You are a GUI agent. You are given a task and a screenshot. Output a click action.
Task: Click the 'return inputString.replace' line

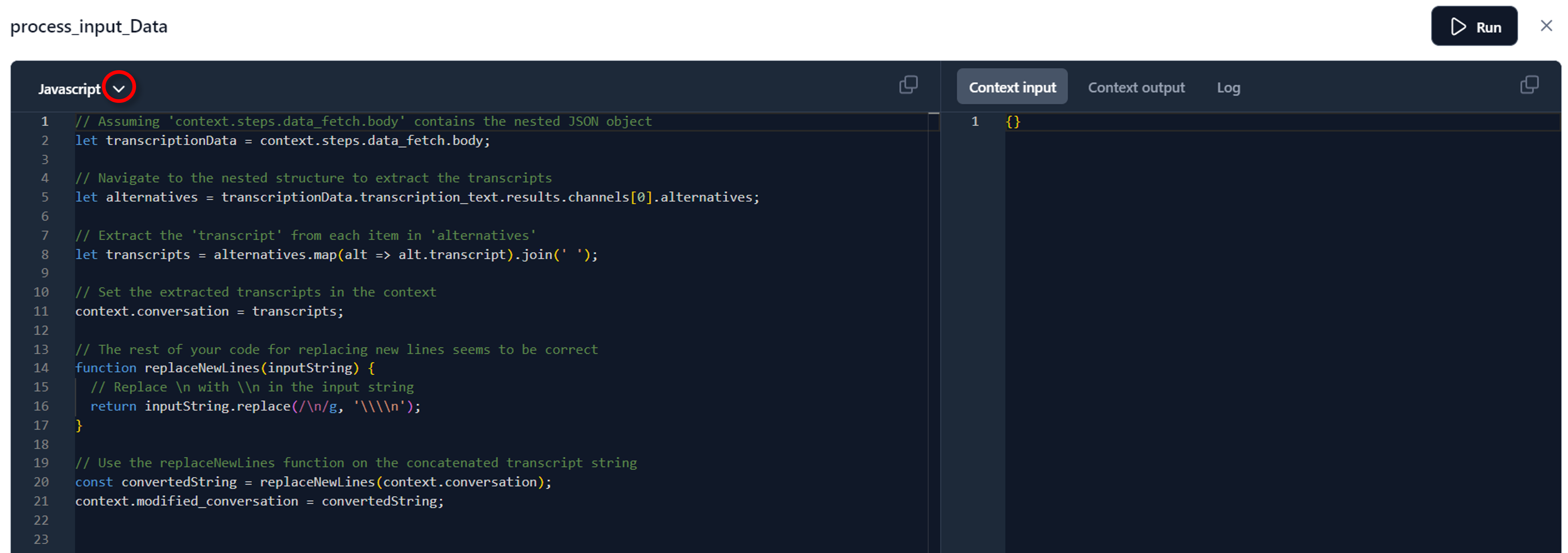pos(256,406)
